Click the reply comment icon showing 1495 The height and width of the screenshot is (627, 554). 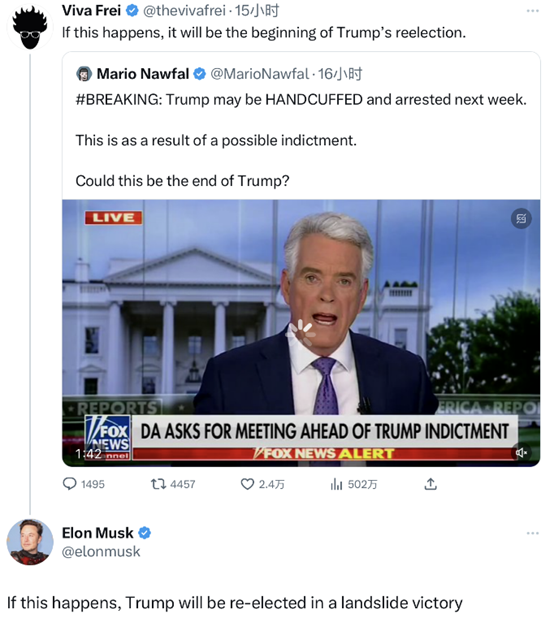[x=70, y=484]
